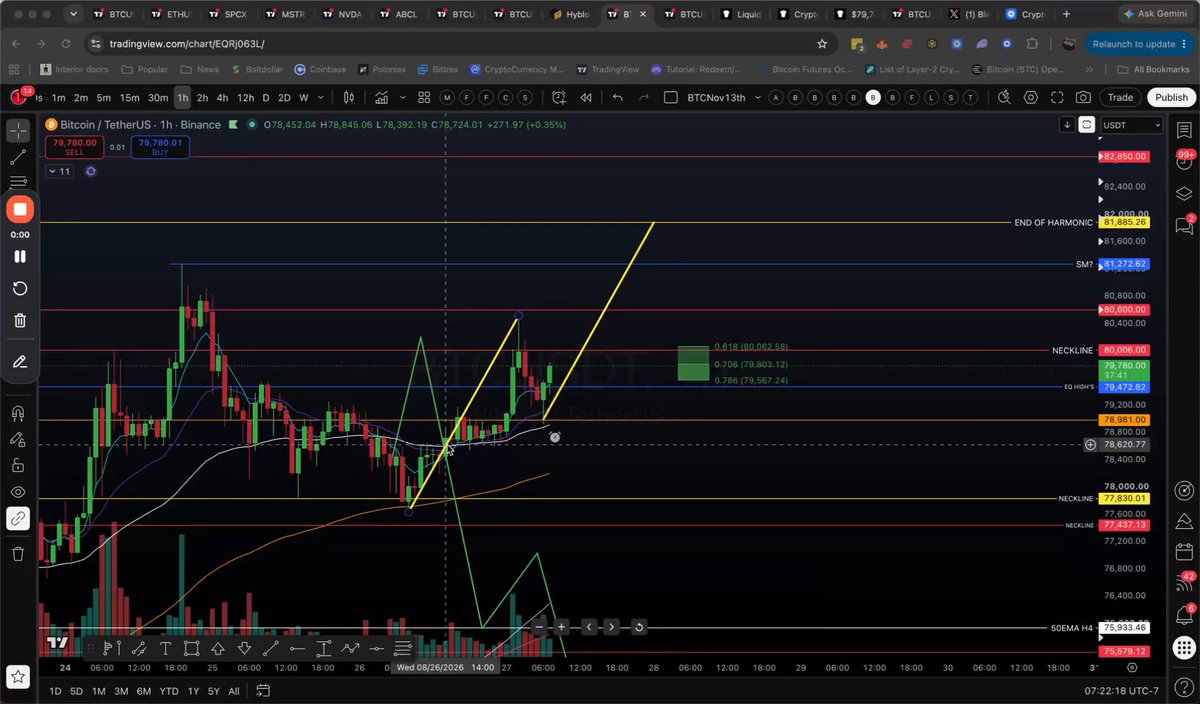Toggle magnet mode on the drawing sidebar
This screenshot has width=1200, height=704.
click(19, 413)
